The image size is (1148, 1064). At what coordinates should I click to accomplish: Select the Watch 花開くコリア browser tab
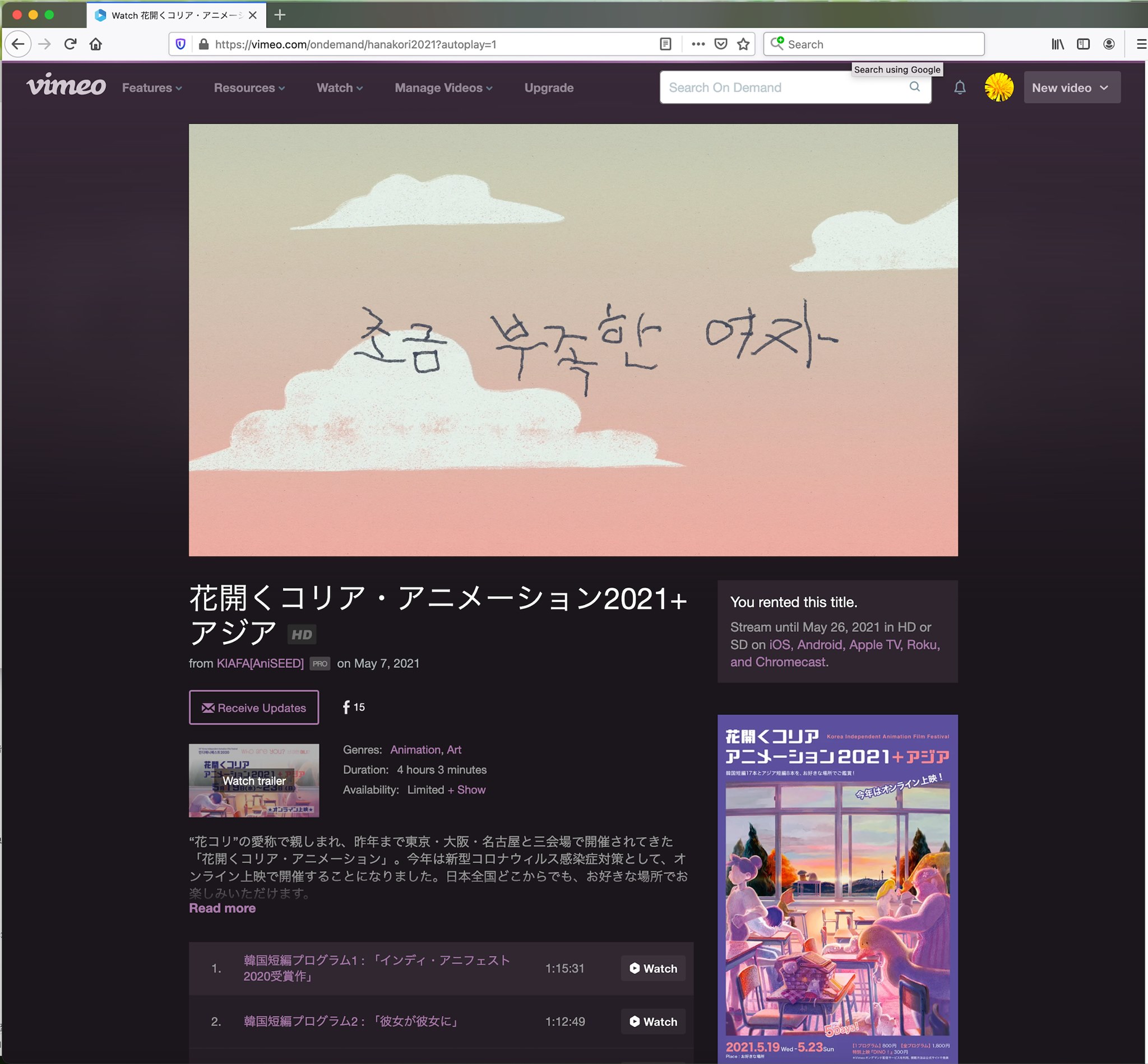(x=176, y=16)
